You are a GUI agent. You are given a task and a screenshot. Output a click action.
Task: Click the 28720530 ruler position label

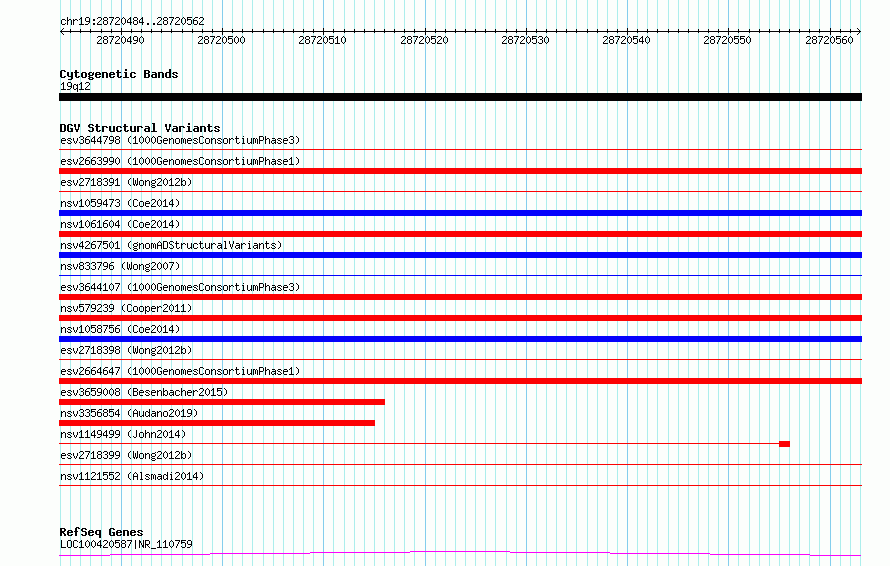click(x=526, y=40)
